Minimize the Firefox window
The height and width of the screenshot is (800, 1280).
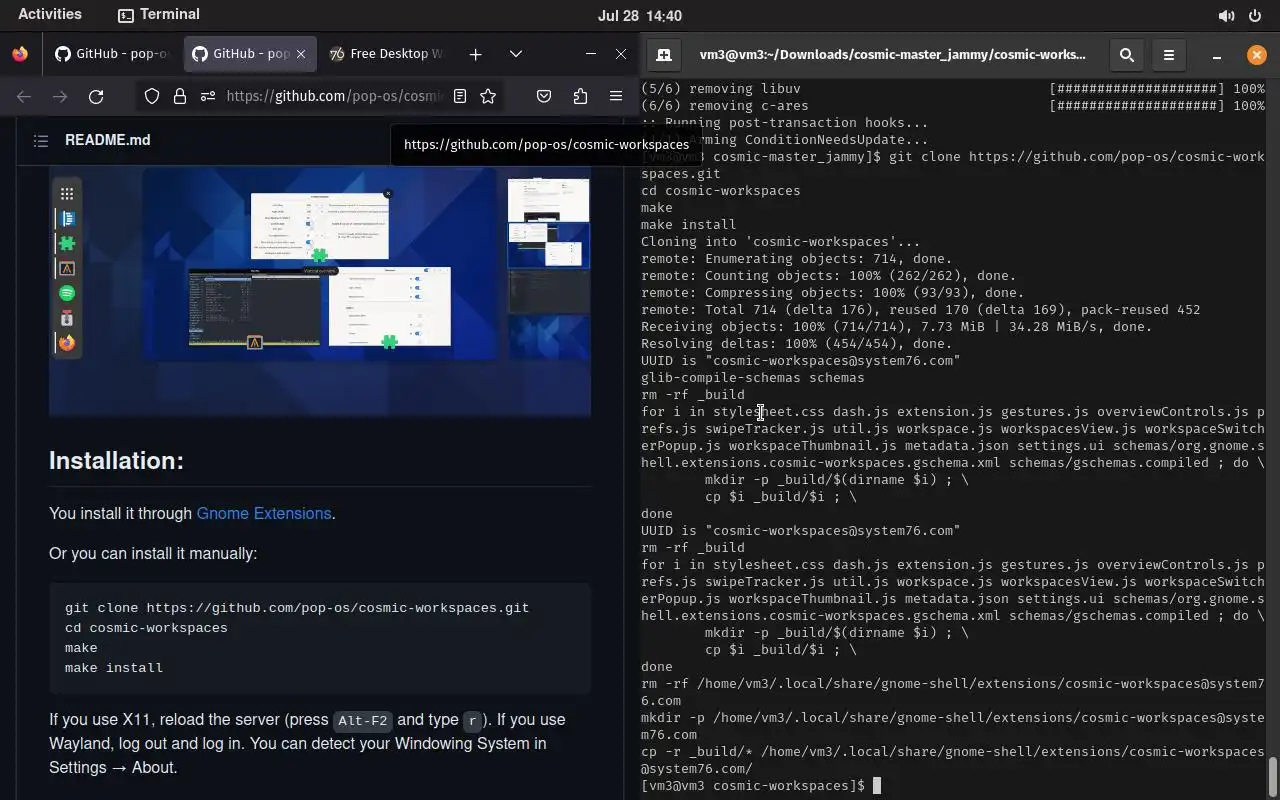tap(591, 54)
